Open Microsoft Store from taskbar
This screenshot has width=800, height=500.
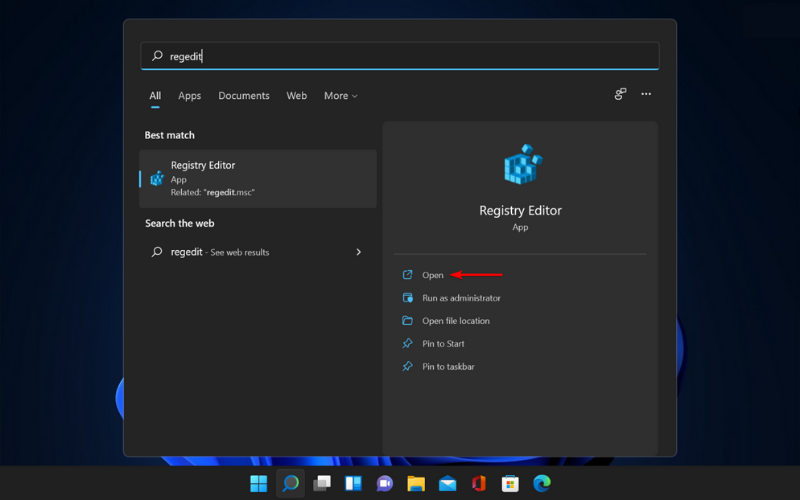tap(510, 483)
